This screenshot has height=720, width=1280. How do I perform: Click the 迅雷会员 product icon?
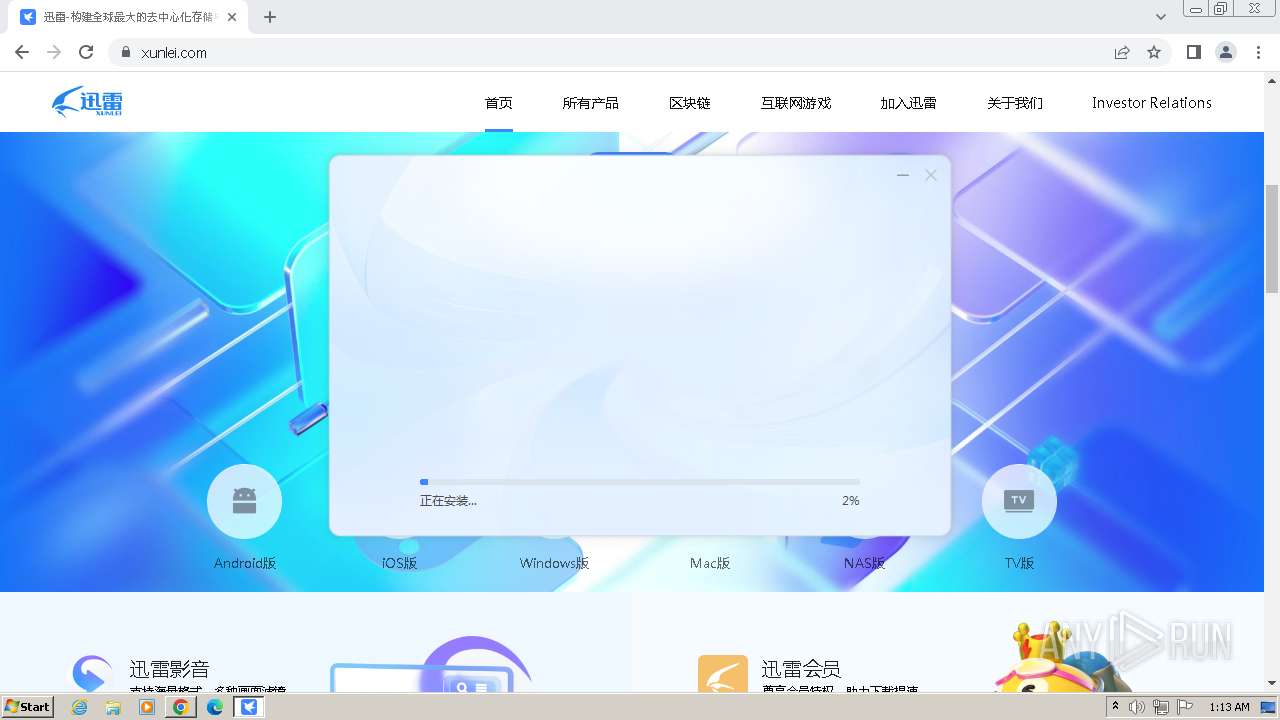point(723,674)
